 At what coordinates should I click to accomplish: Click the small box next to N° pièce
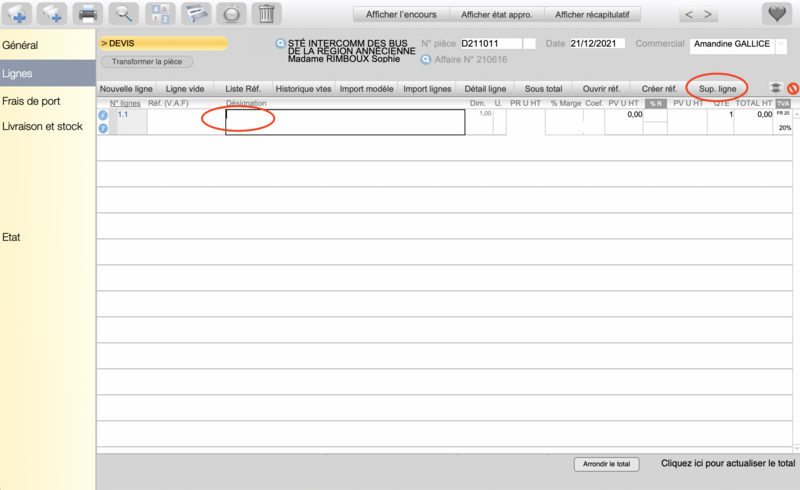530,44
